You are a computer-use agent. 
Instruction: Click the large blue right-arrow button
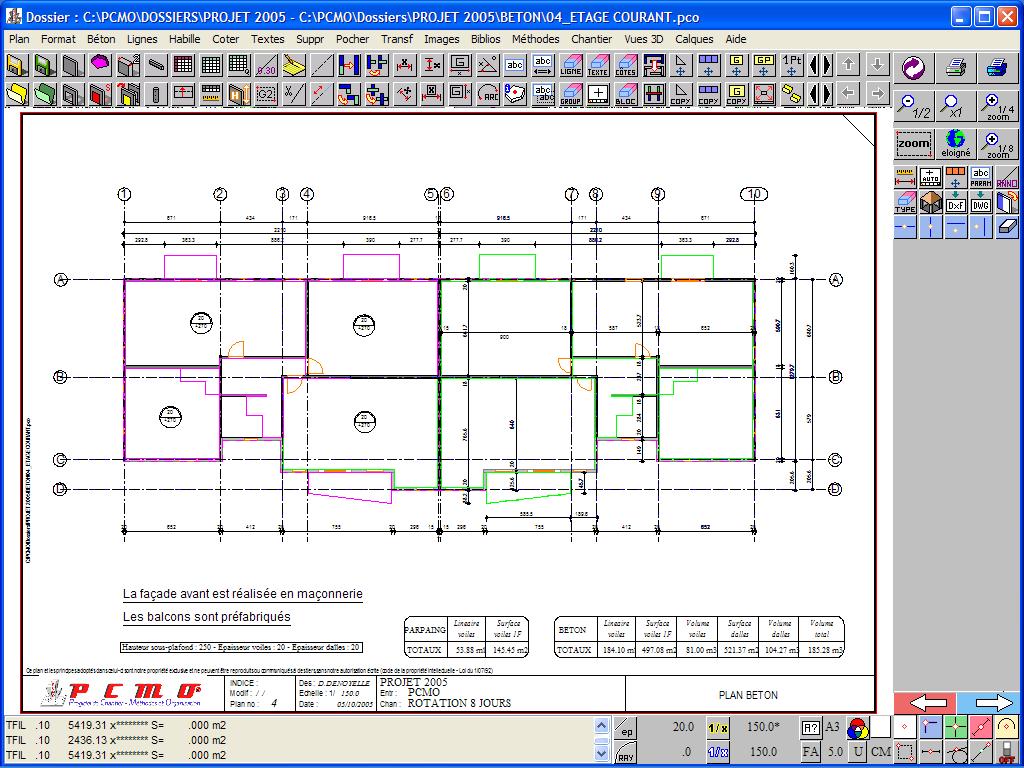coord(989,703)
